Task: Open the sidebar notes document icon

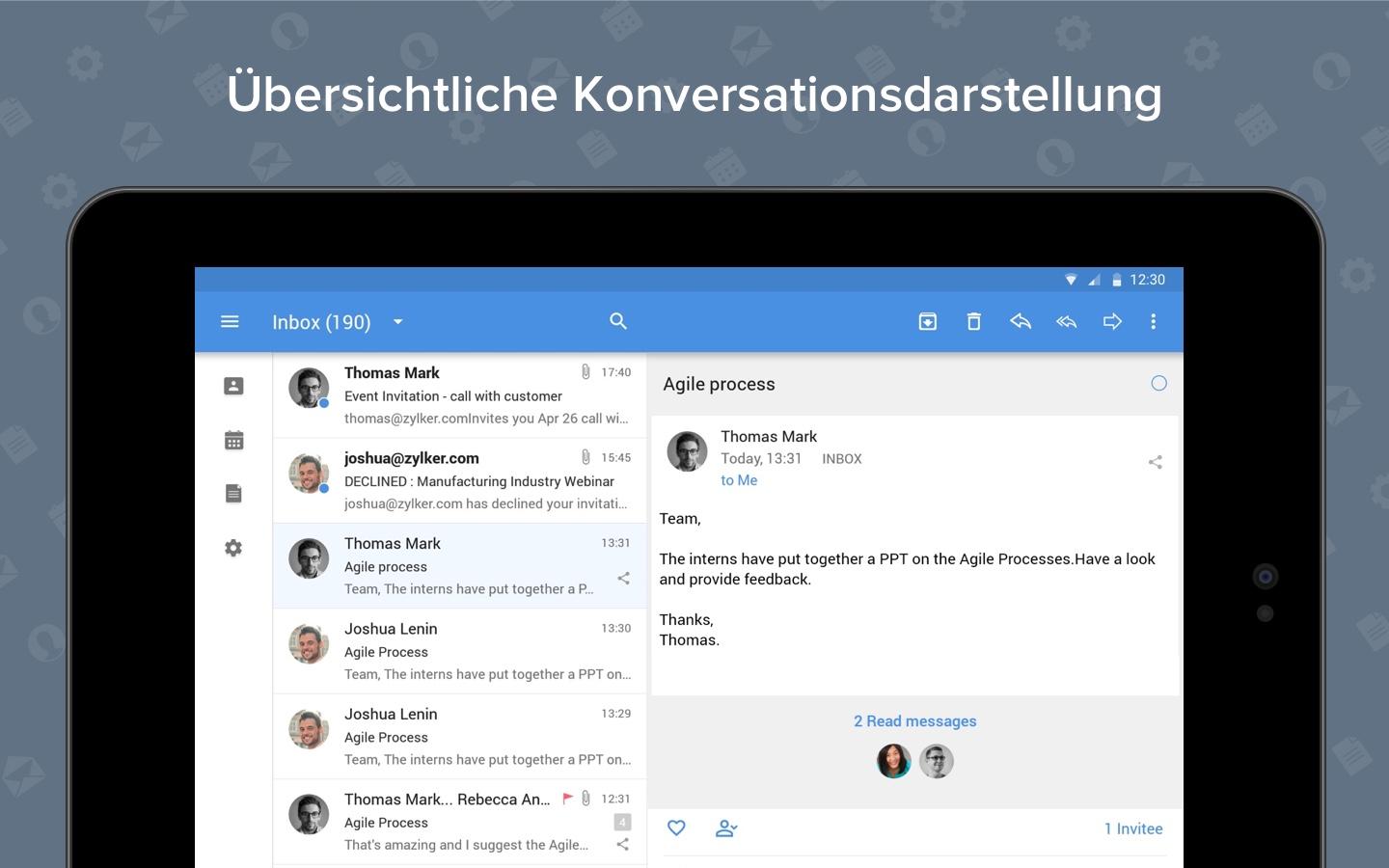Action: click(x=233, y=494)
